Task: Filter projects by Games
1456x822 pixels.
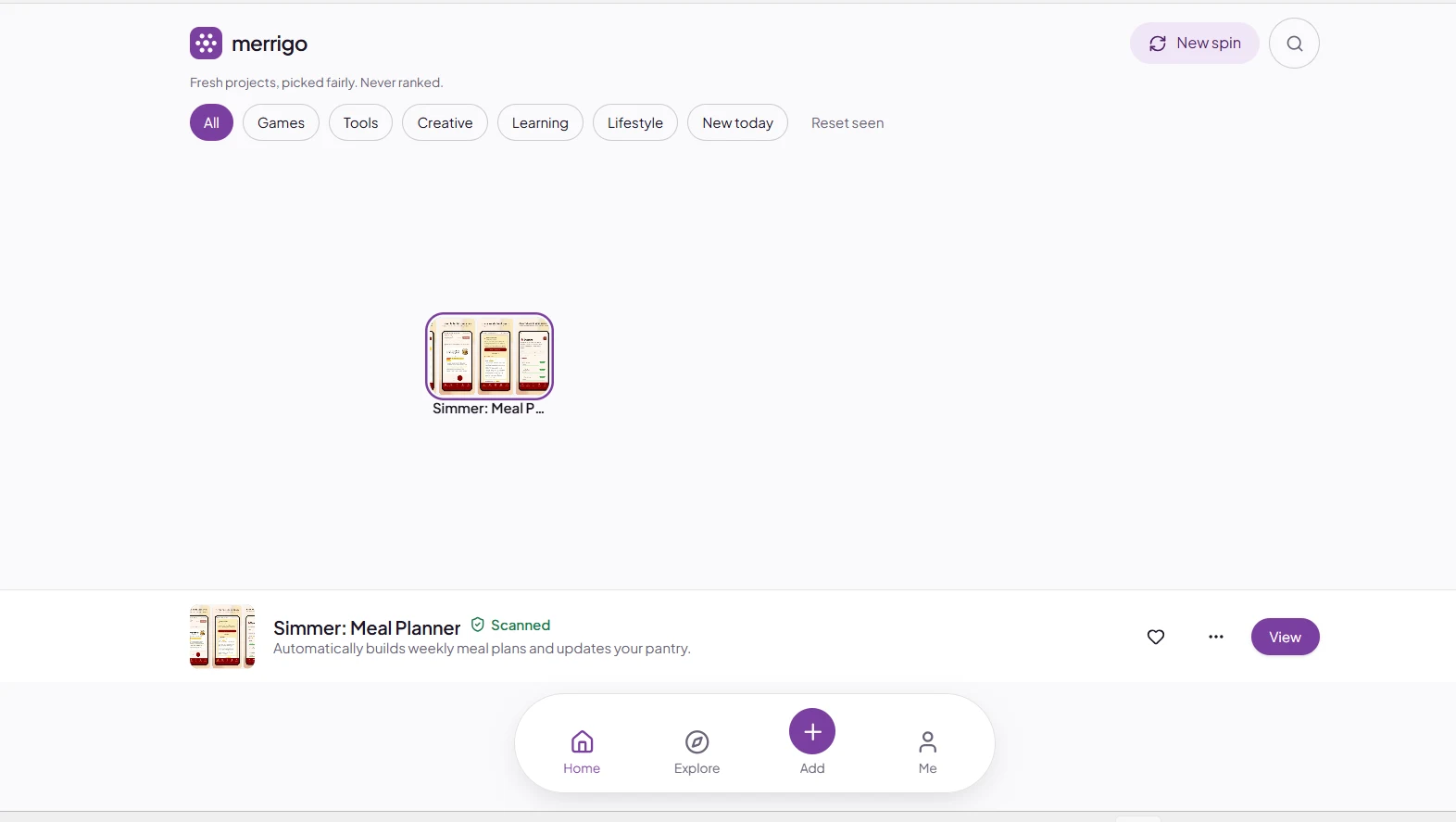Action: 281,122
